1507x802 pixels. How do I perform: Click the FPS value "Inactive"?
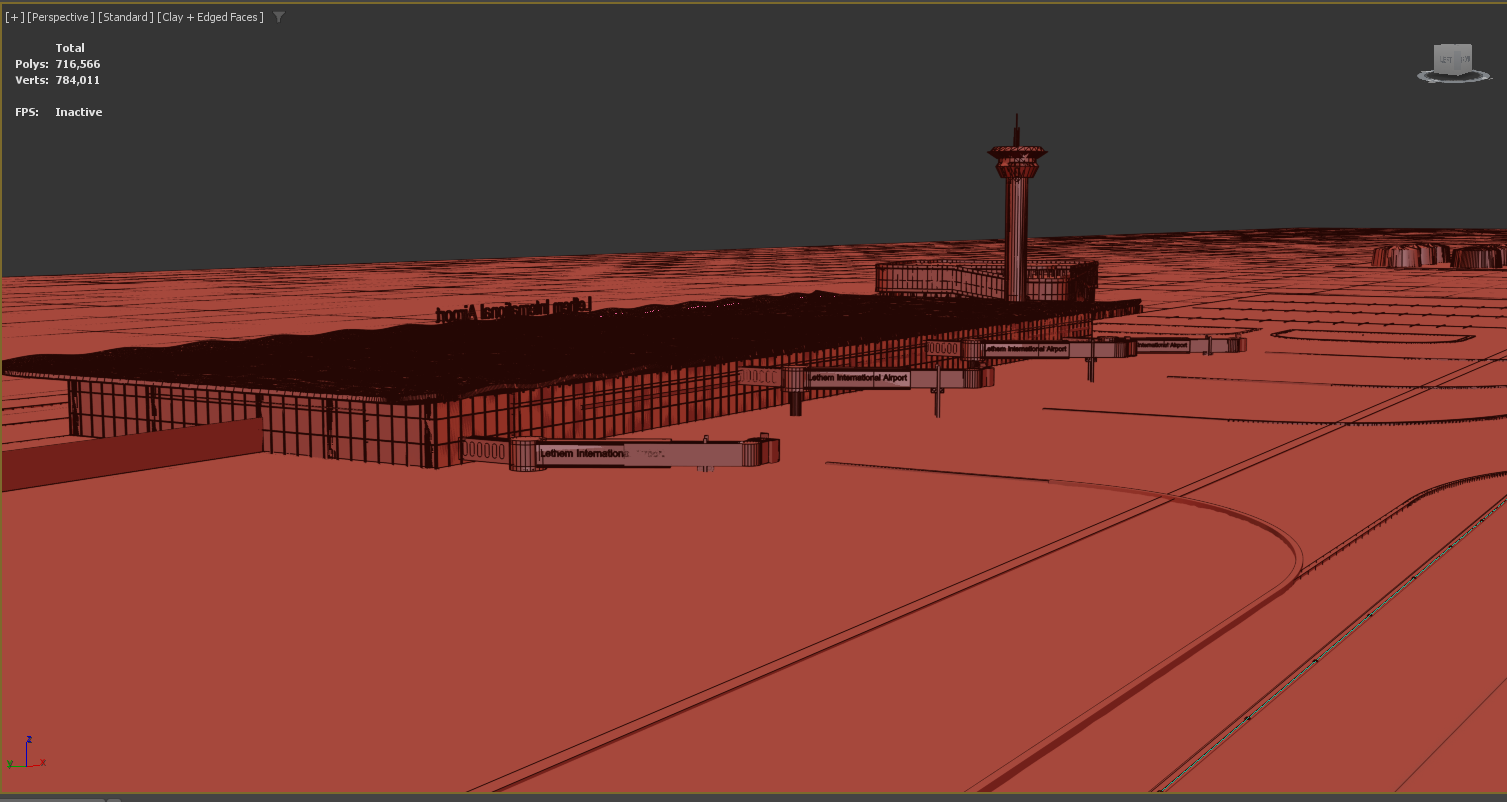[x=79, y=112]
